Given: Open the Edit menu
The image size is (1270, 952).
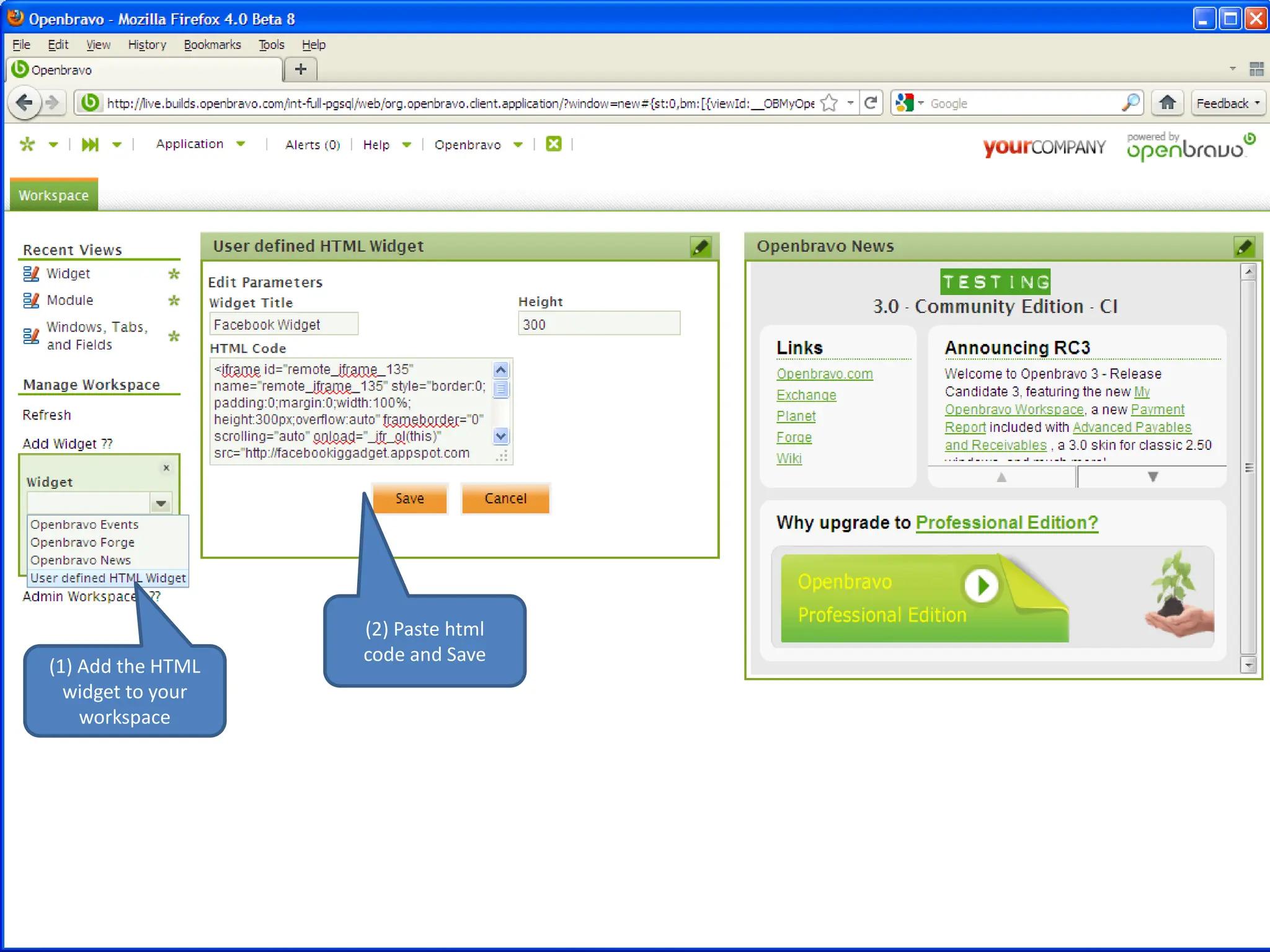Looking at the screenshot, I should coord(58,45).
